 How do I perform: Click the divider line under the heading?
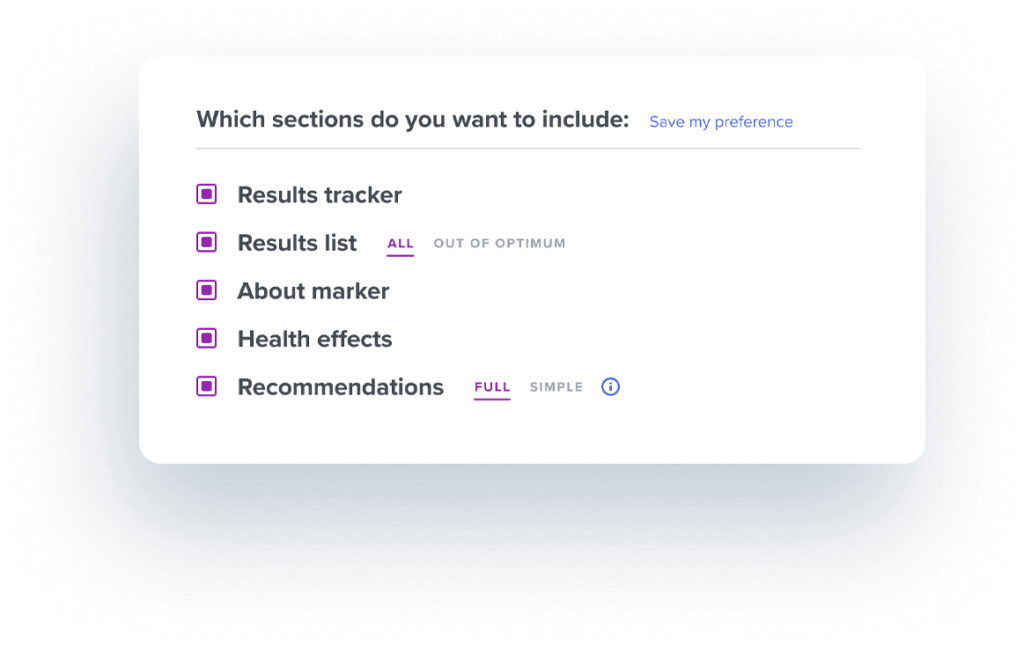click(528, 148)
